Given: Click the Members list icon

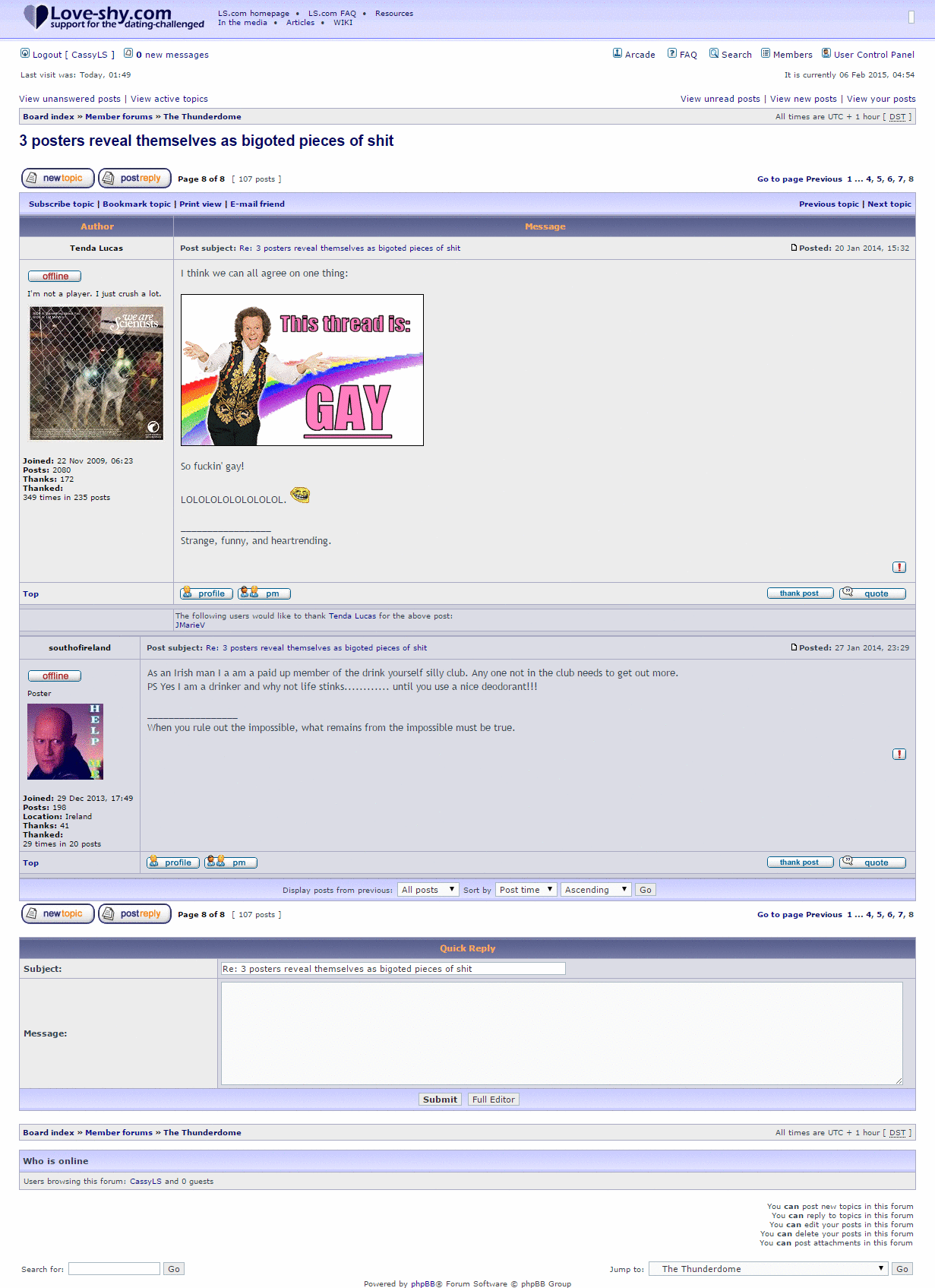Looking at the screenshot, I should click(766, 53).
